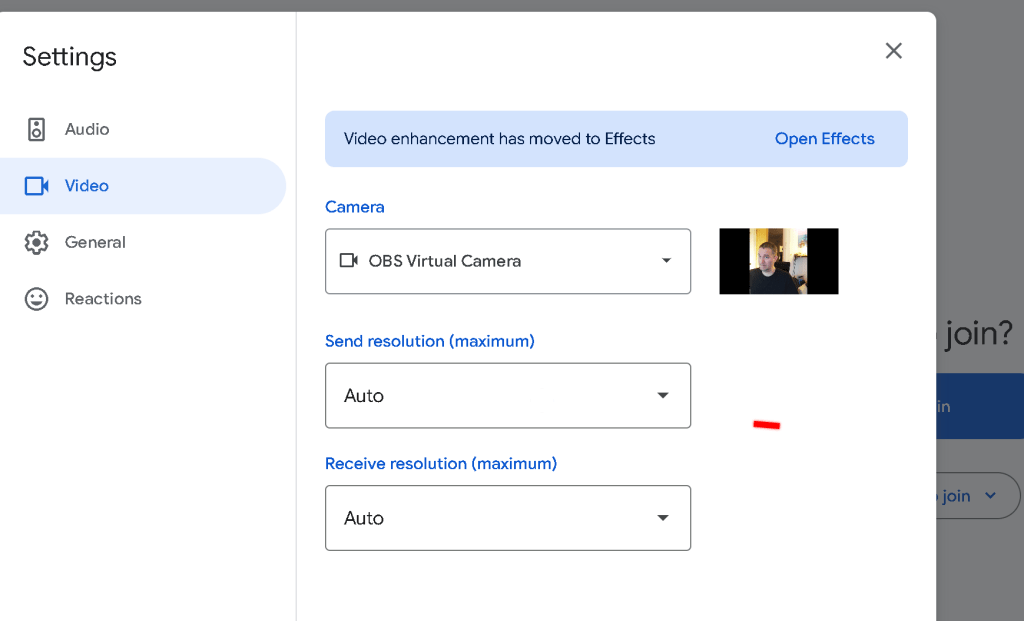
Task: Open the OBS Virtual Camera dropdown
Action: pos(508,261)
